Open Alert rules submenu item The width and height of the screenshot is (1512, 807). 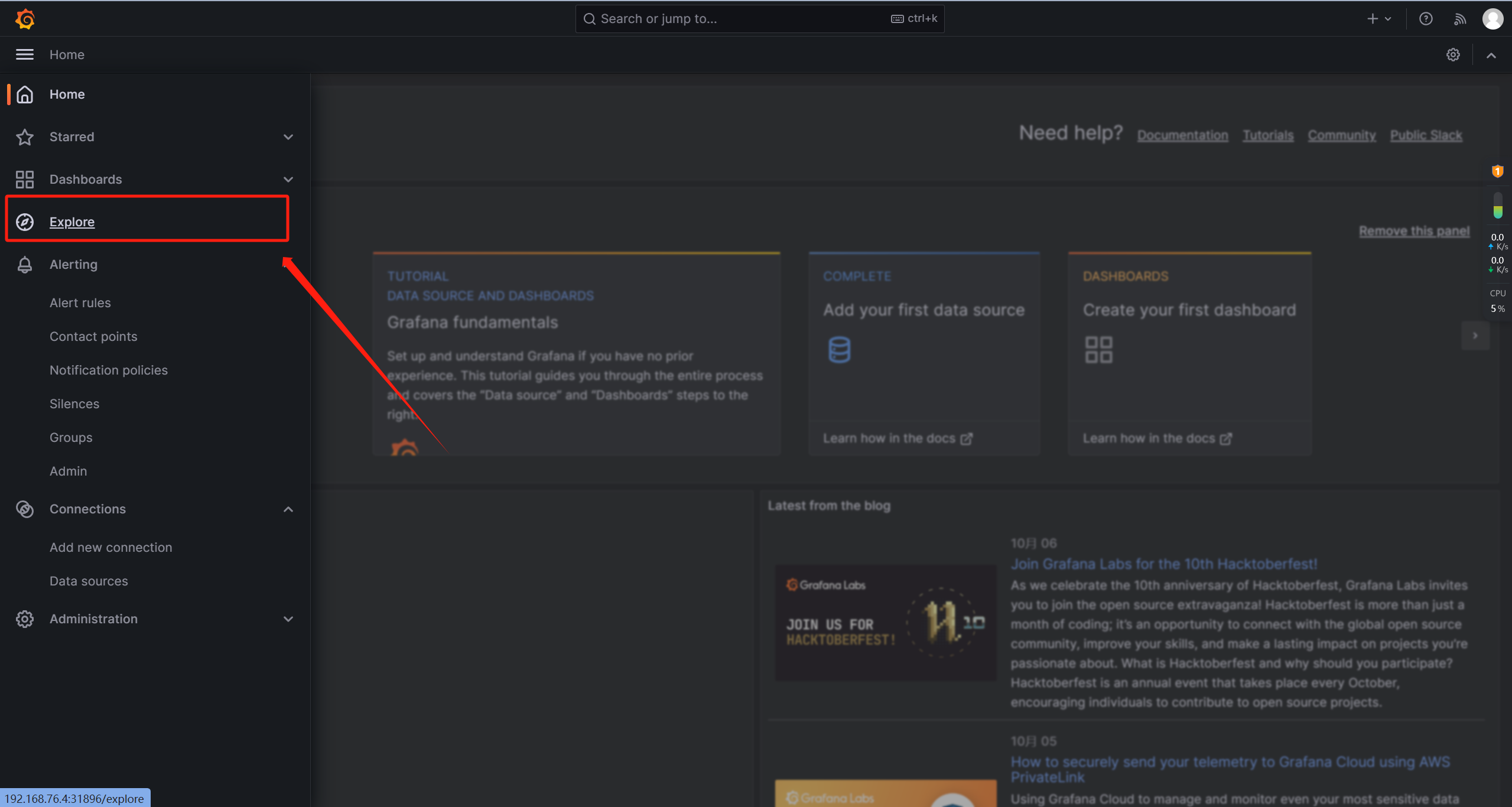[x=80, y=303]
